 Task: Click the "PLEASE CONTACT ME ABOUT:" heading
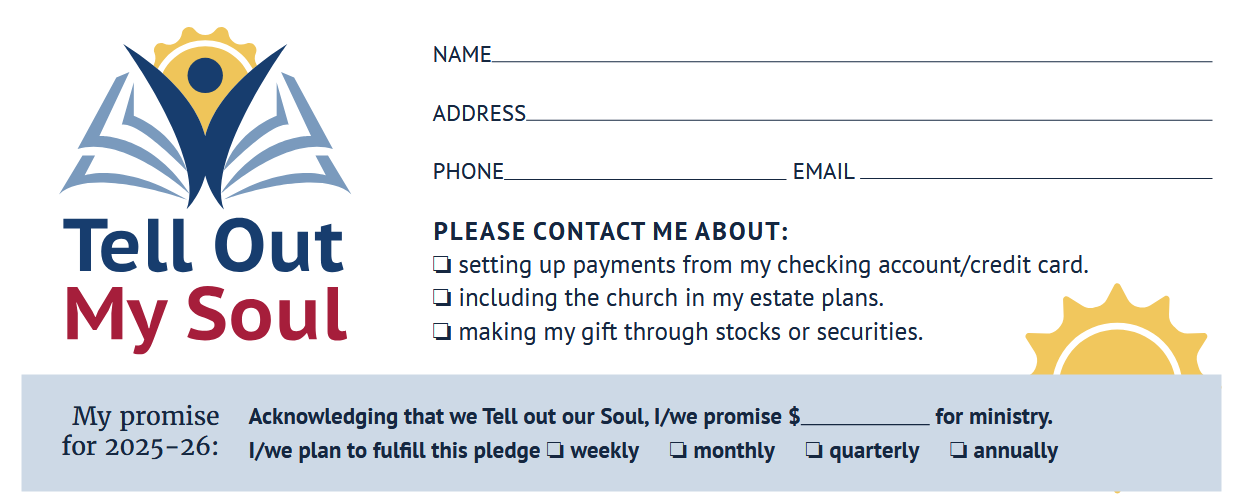coord(611,232)
